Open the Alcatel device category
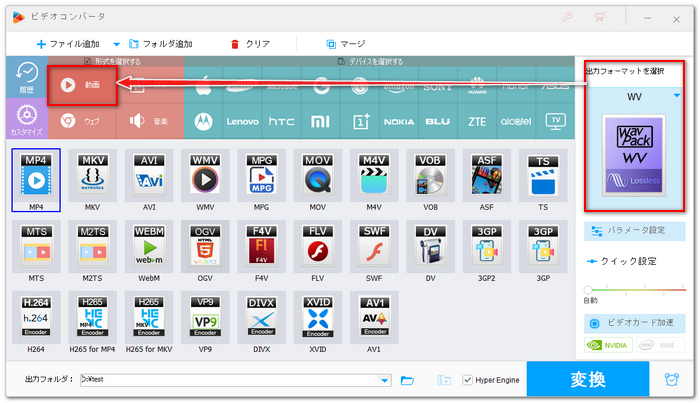Screen dimensions: 700x403 coord(516,121)
